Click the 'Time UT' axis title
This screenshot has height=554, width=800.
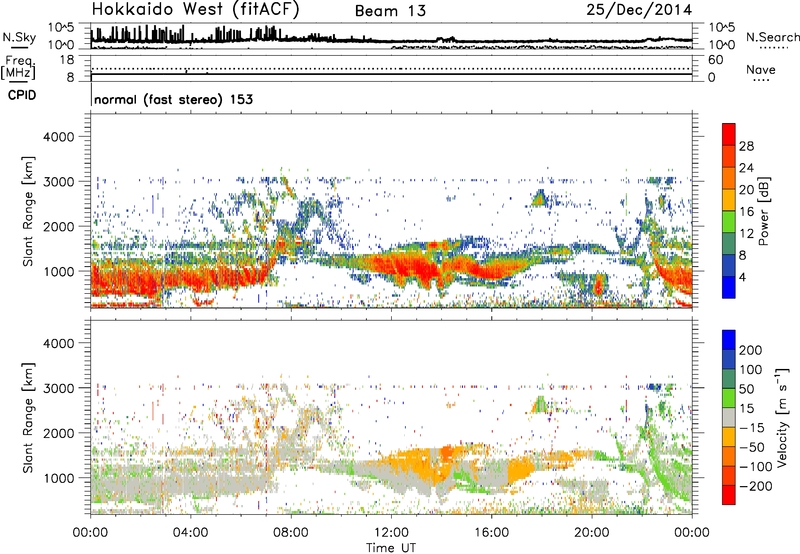click(391, 547)
